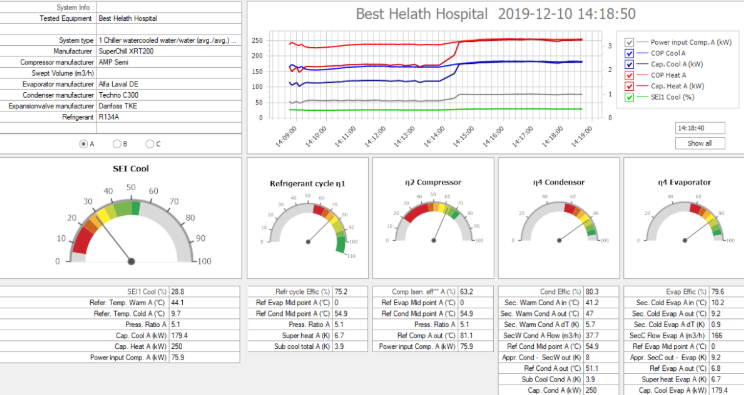Image resolution: width=744 pixels, height=395 pixels.
Task: Select circuit A radio button
Action: (84, 144)
